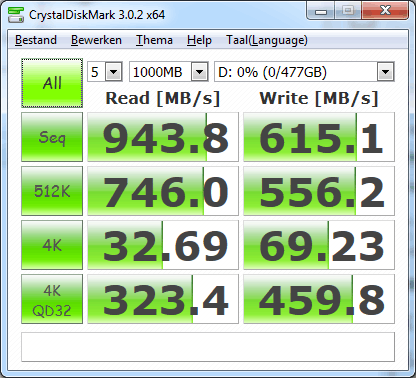This screenshot has width=416, height=378.
Task: Open the Thema menu
Action: click(x=154, y=40)
